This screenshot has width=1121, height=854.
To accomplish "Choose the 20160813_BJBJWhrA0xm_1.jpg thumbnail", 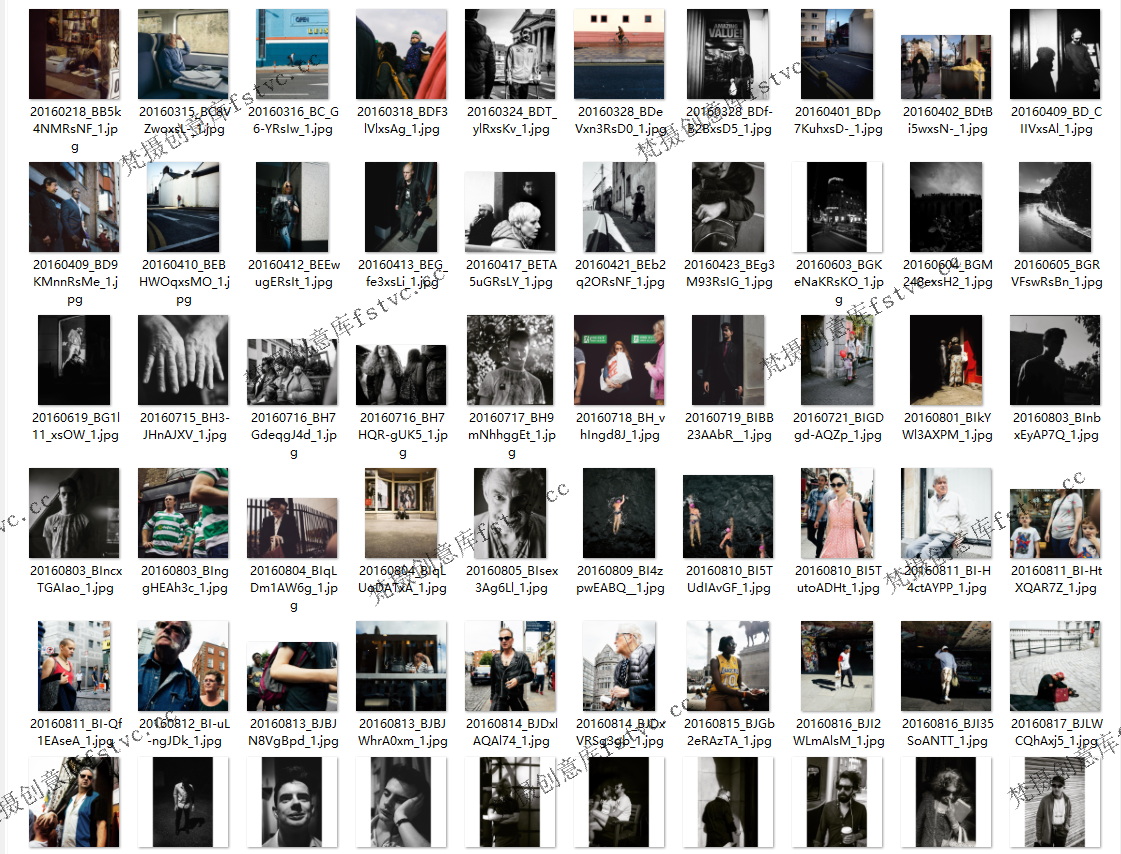I will [x=402, y=666].
